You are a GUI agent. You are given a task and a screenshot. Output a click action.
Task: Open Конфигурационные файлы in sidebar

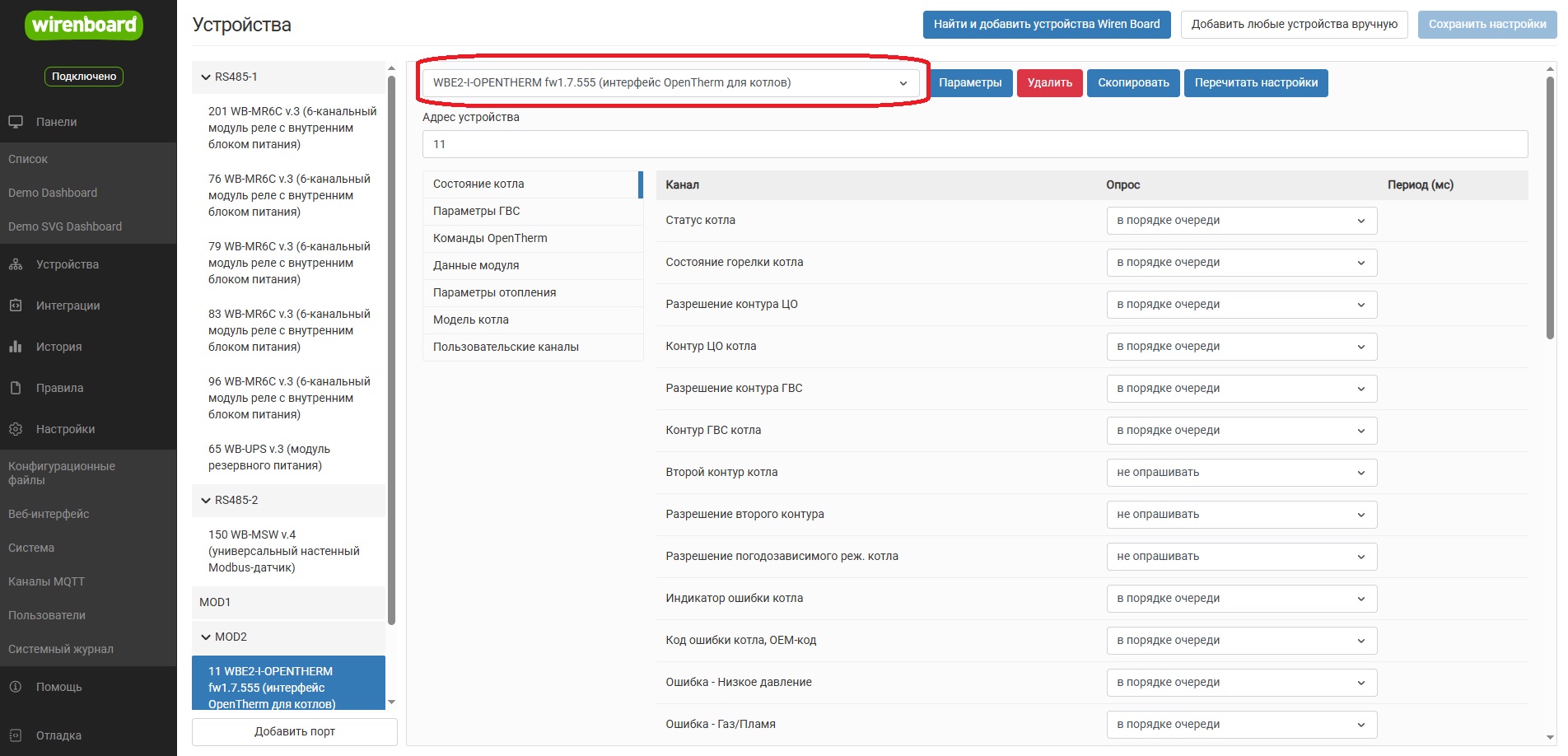62,473
